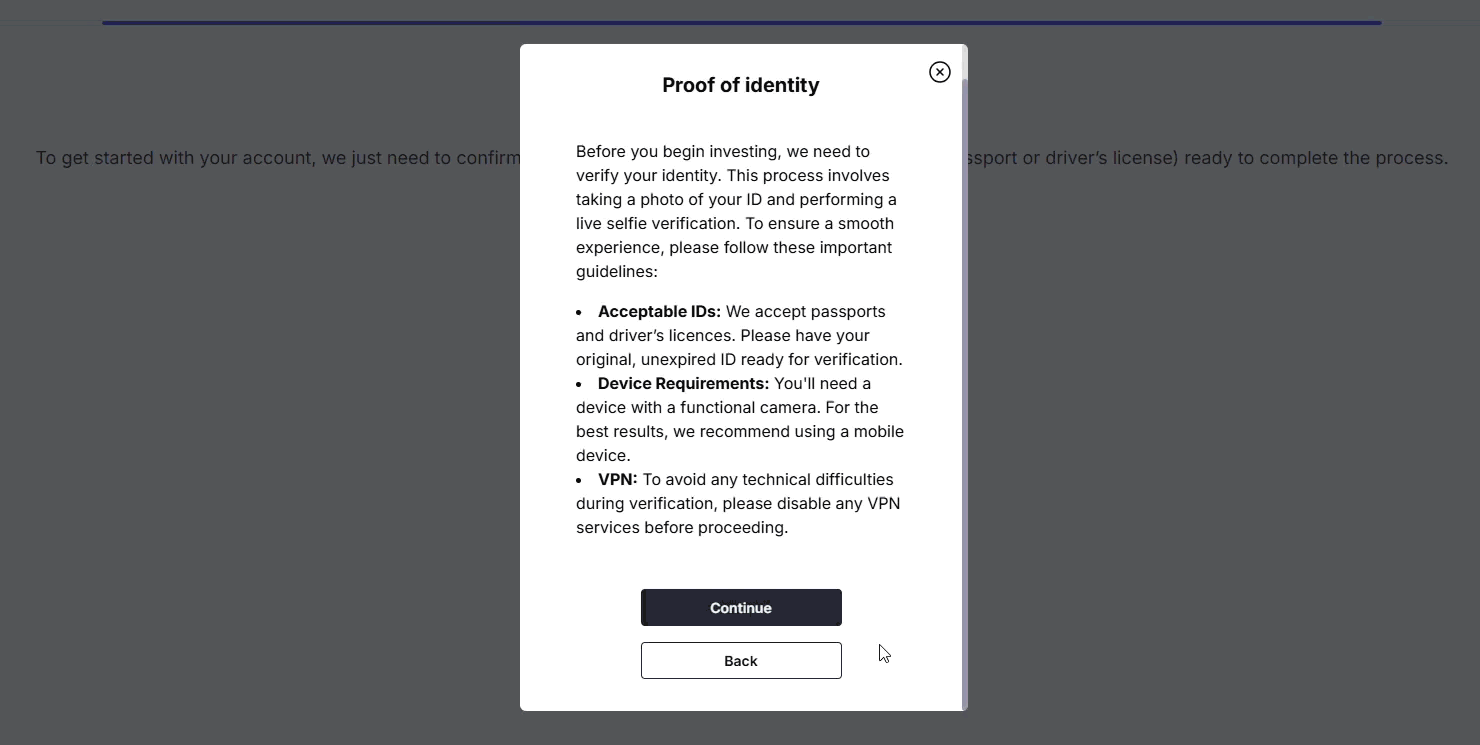Screen dimensions: 1480x745
Task: Select the Acceptable IDs bullet text
Action: (x=739, y=335)
